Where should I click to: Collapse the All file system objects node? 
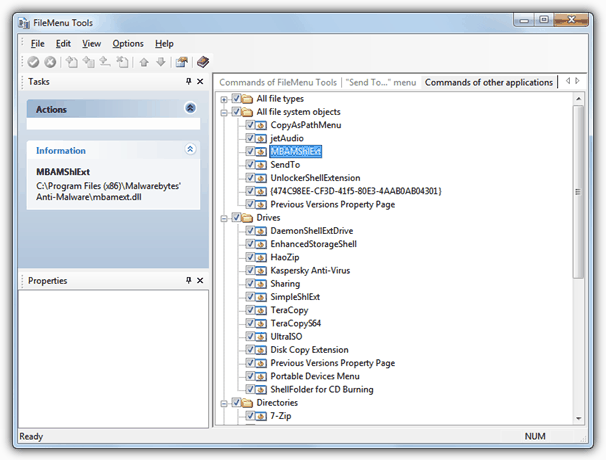tap(224, 112)
